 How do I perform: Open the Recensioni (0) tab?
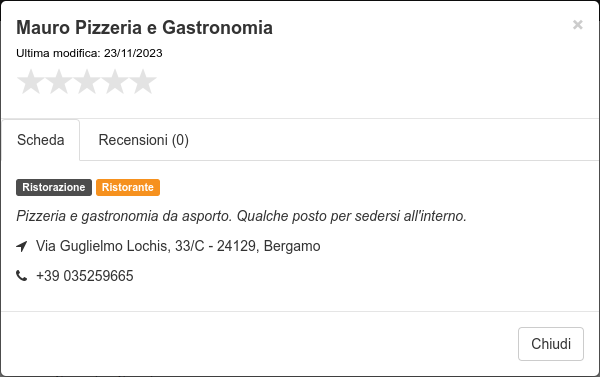pyautogui.click(x=143, y=140)
